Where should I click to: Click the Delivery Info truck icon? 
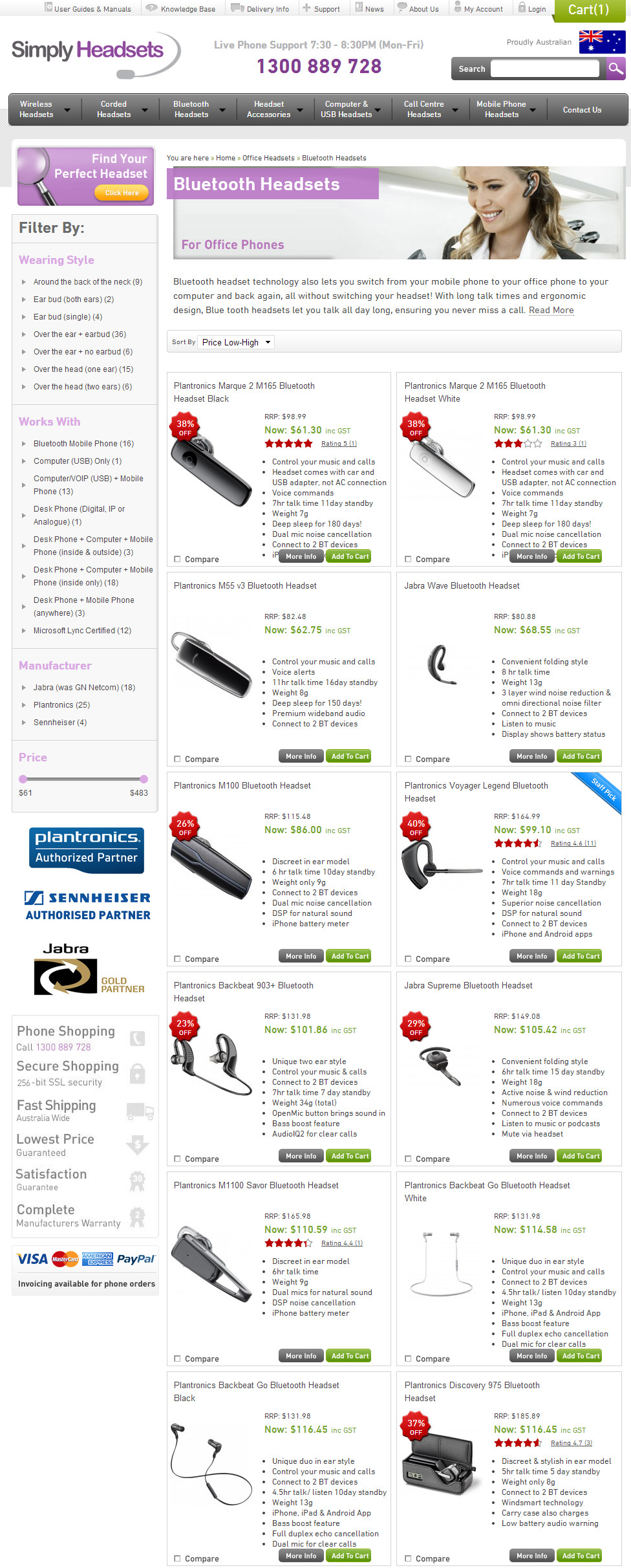(237, 8)
